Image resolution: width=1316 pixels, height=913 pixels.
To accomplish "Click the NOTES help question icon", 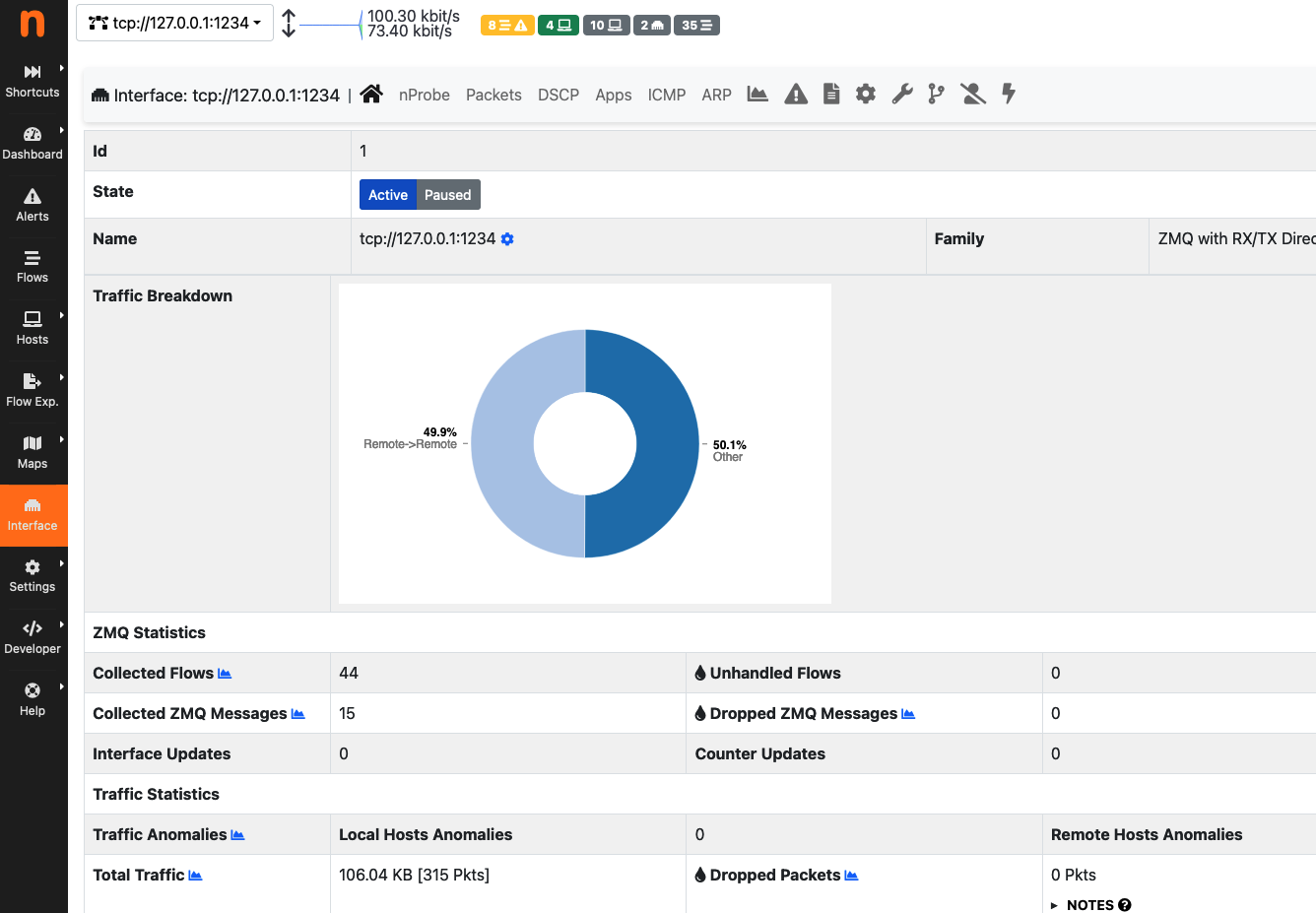I will 1125,905.
